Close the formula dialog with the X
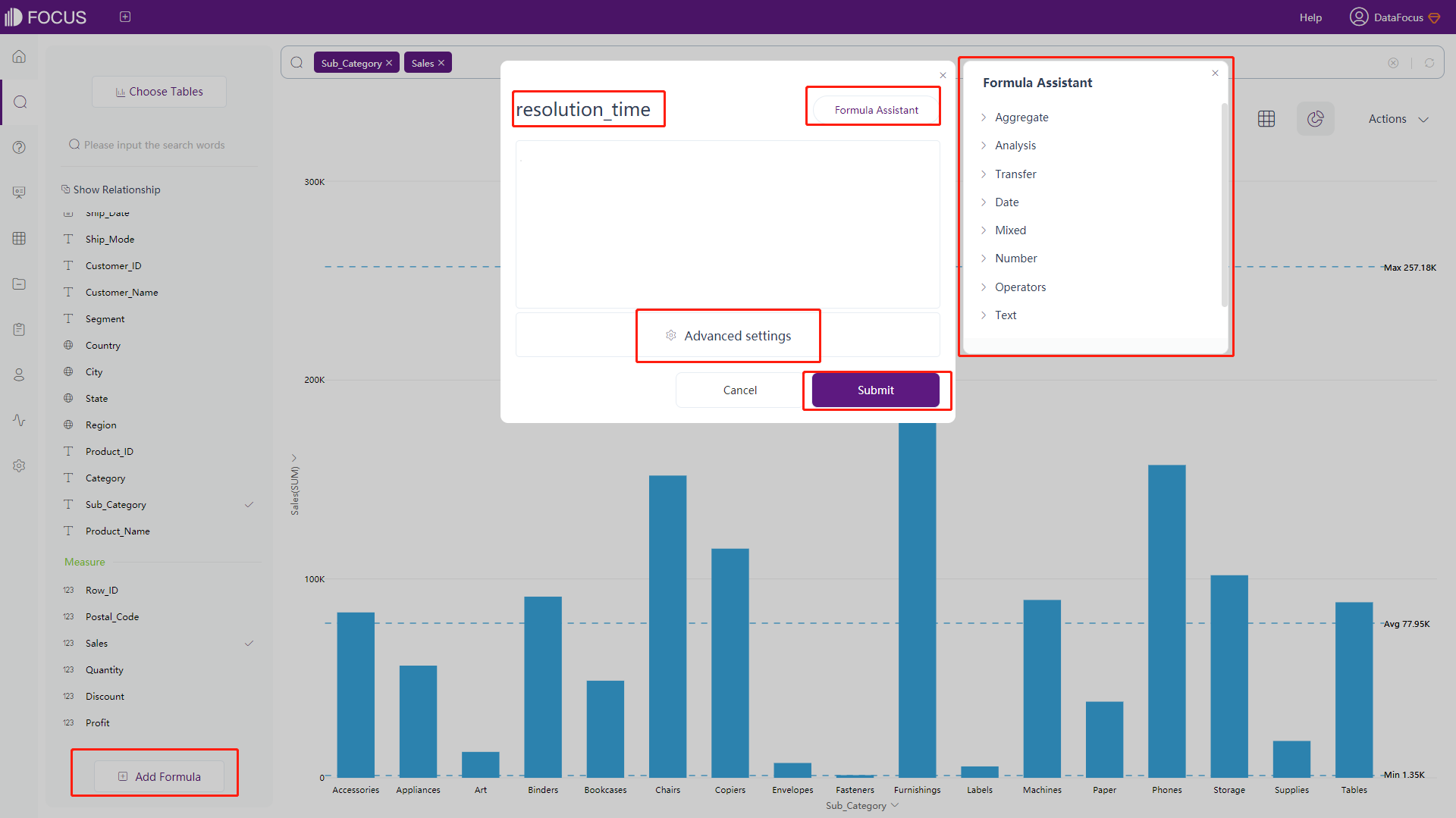The width and height of the screenshot is (1456, 818). 943,75
